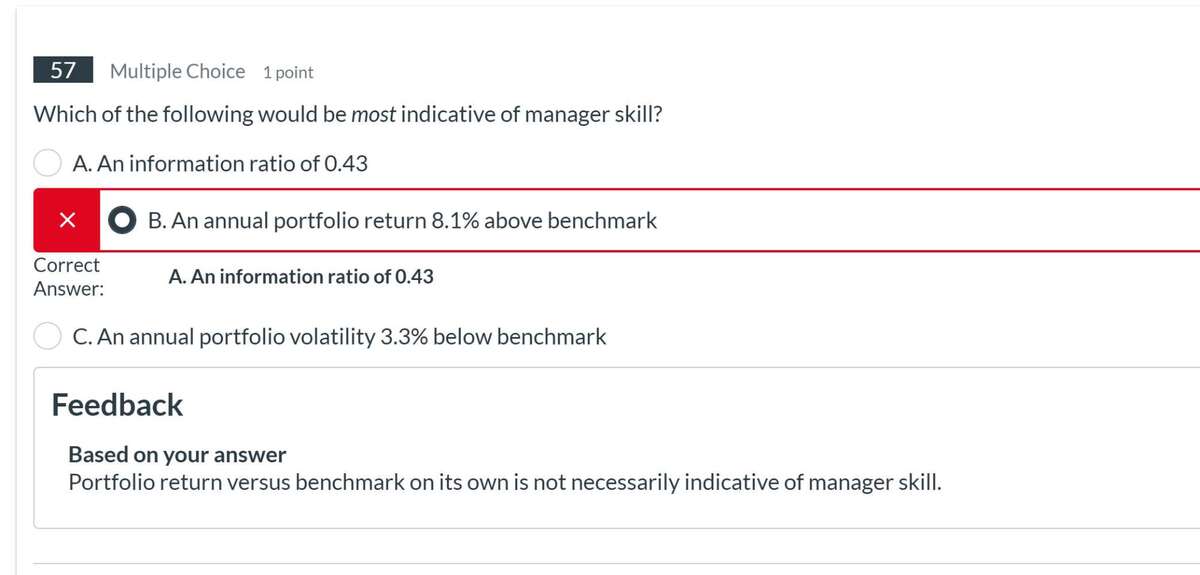Click the divider line below the Feedback box

point(600,563)
